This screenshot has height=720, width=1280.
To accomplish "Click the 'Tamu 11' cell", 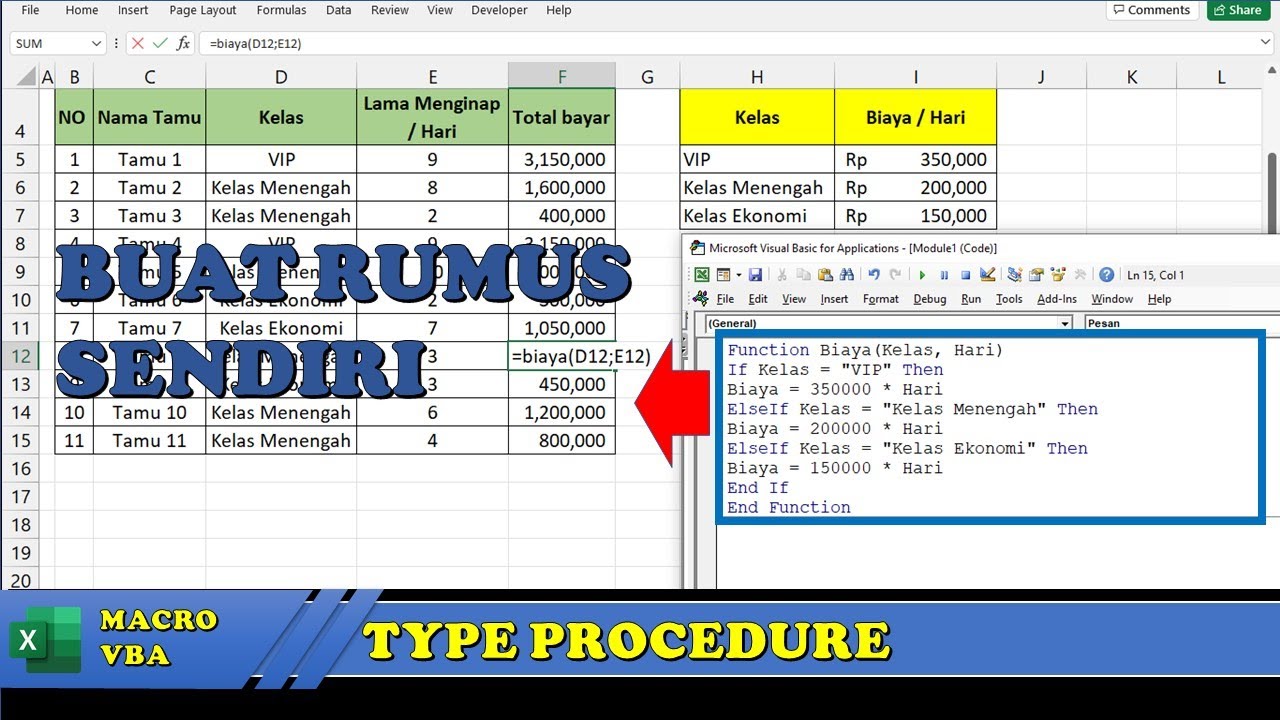I will pyautogui.click(x=150, y=441).
